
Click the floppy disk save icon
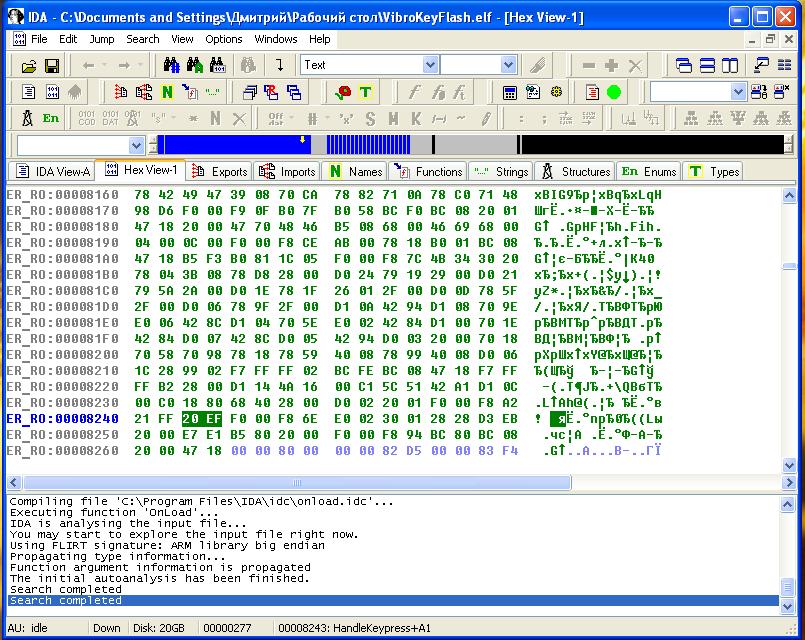52,66
